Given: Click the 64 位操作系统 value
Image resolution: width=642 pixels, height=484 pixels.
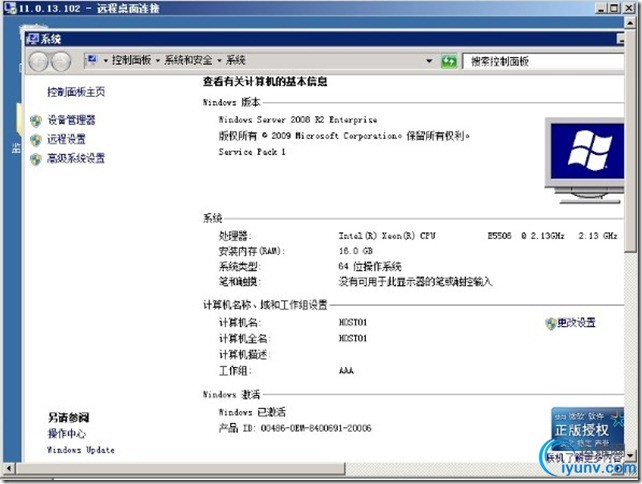Looking at the screenshot, I should pos(370,267).
